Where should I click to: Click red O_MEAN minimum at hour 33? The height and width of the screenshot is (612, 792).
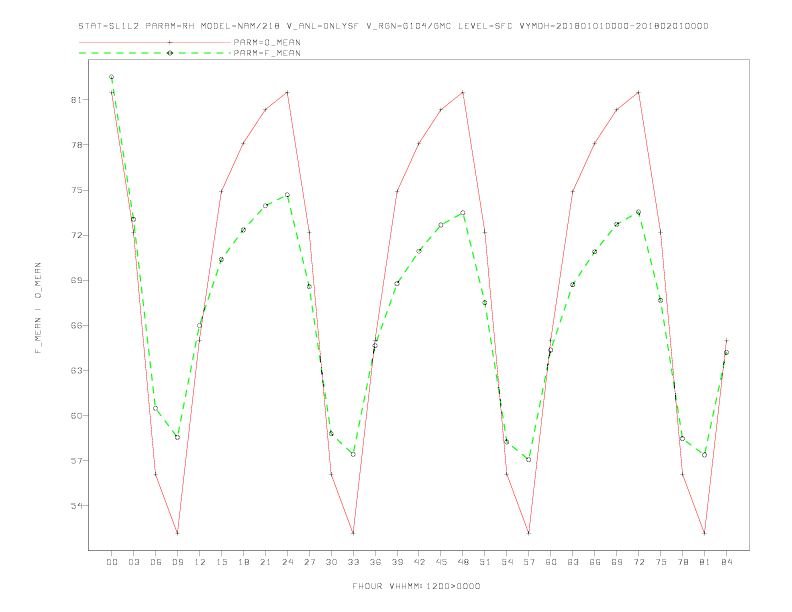pyautogui.click(x=353, y=533)
